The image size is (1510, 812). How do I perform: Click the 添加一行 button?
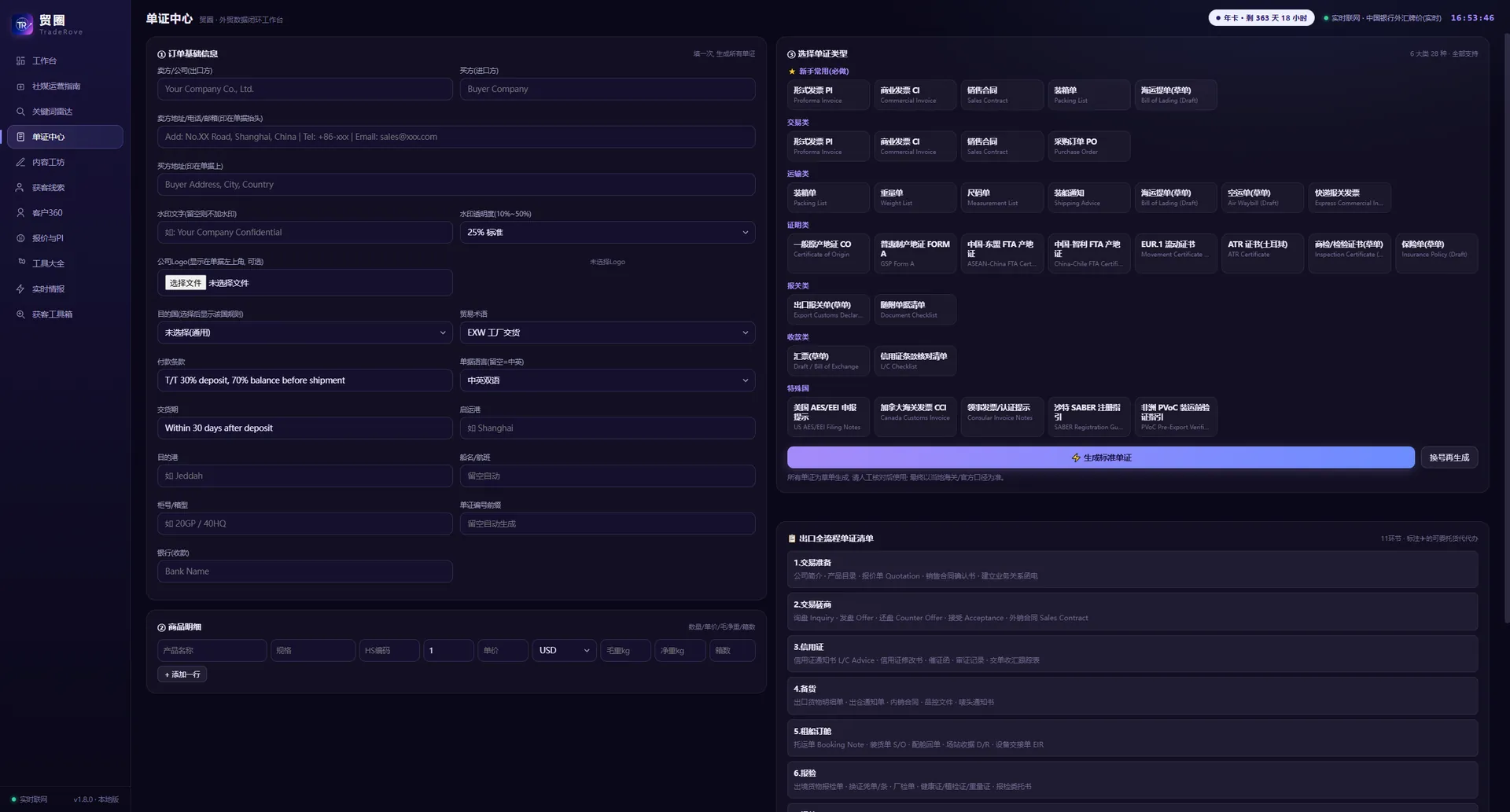182,674
